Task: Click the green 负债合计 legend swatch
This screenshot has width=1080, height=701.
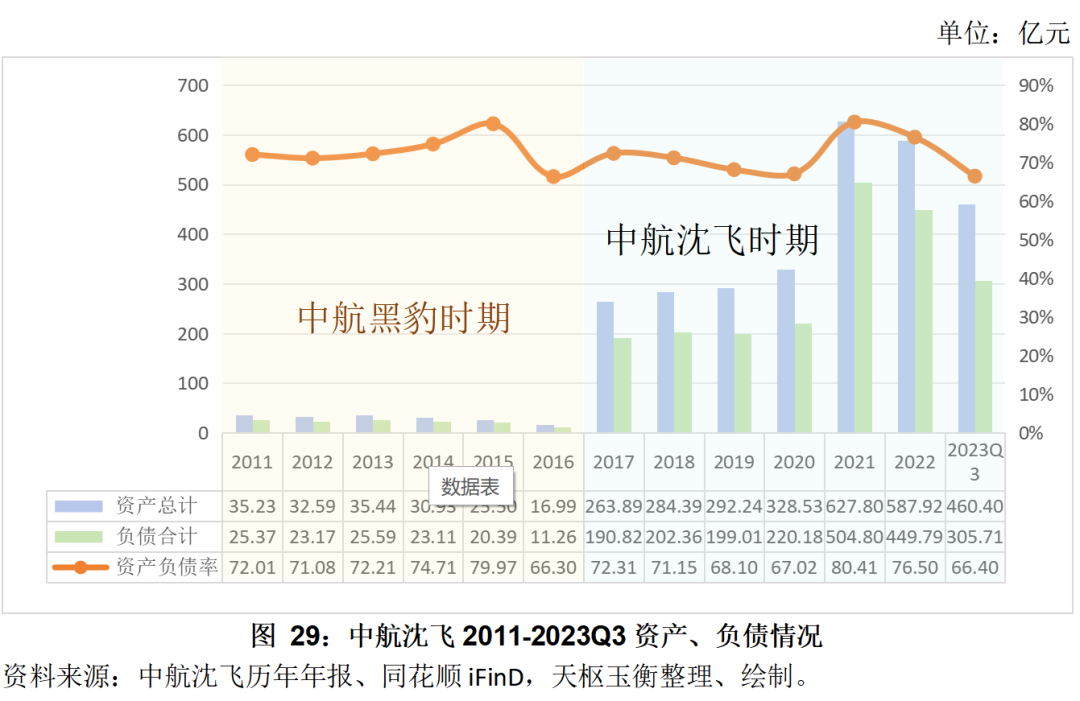Action: tap(80, 537)
